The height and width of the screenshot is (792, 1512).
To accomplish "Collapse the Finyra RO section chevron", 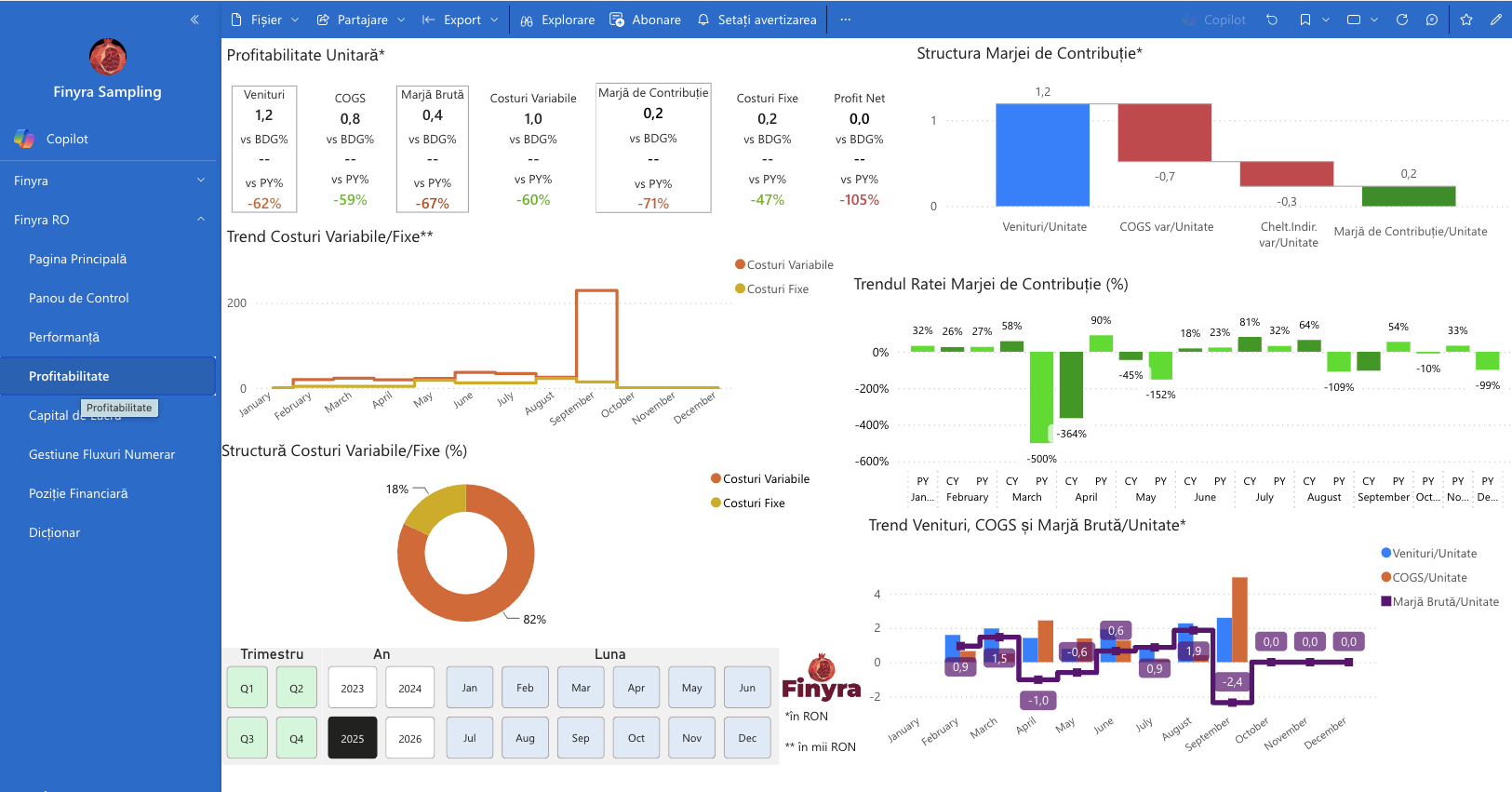I will tap(201, 220).
